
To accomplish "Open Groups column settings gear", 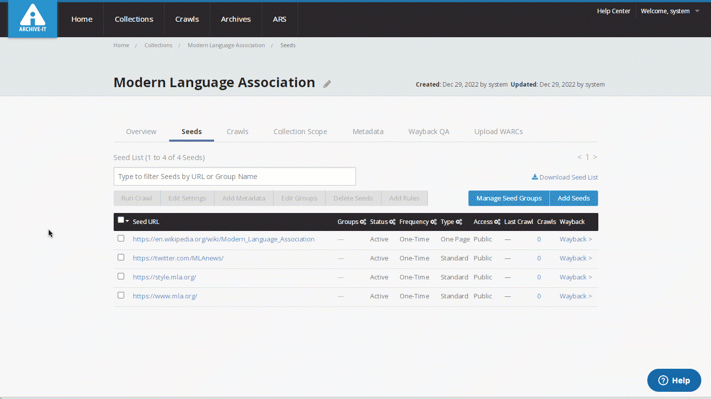I will [x=363, y=222].
